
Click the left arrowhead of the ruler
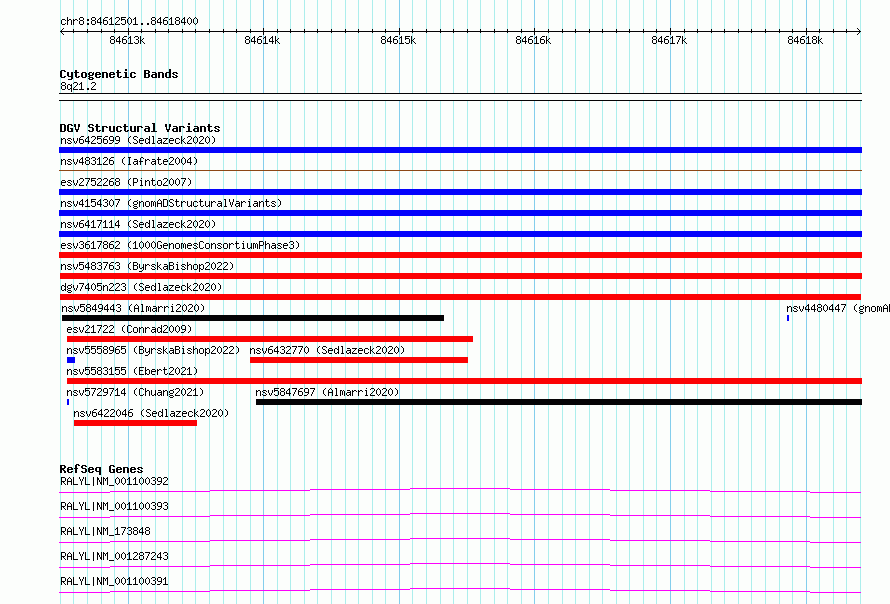[x=62, y=32]
